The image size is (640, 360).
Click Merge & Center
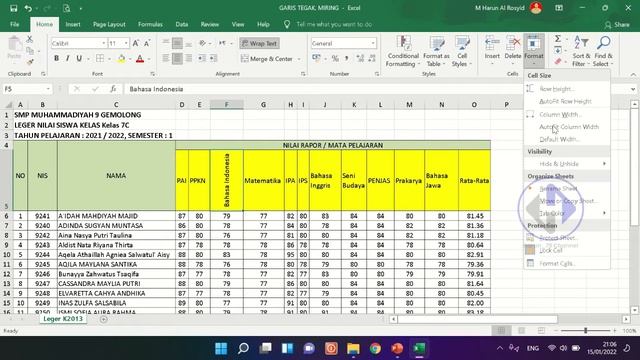point(267,59)
